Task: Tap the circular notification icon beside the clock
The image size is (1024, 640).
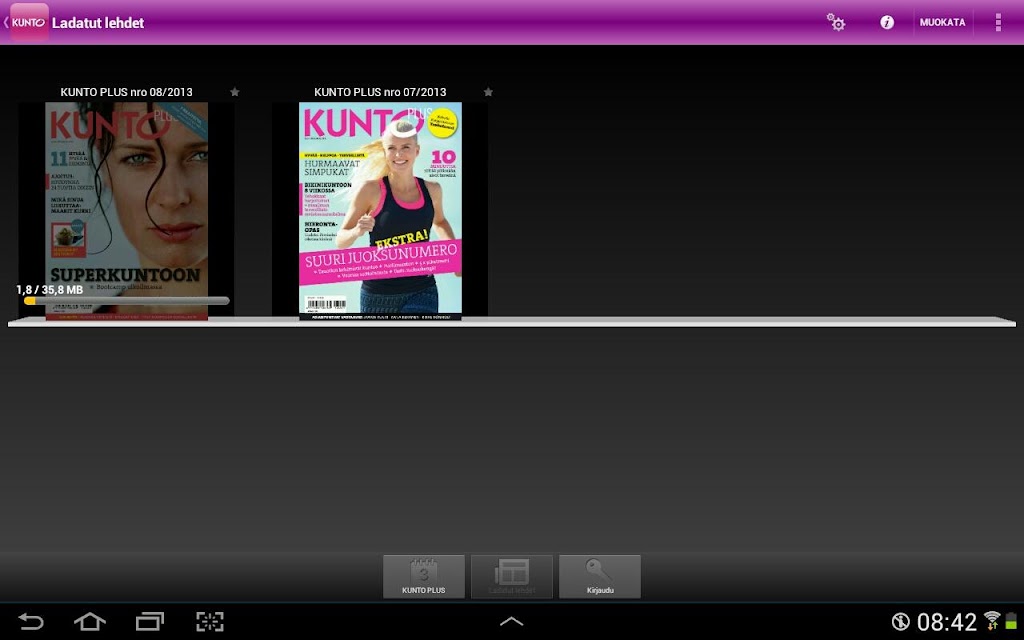Action: (901, 621)
